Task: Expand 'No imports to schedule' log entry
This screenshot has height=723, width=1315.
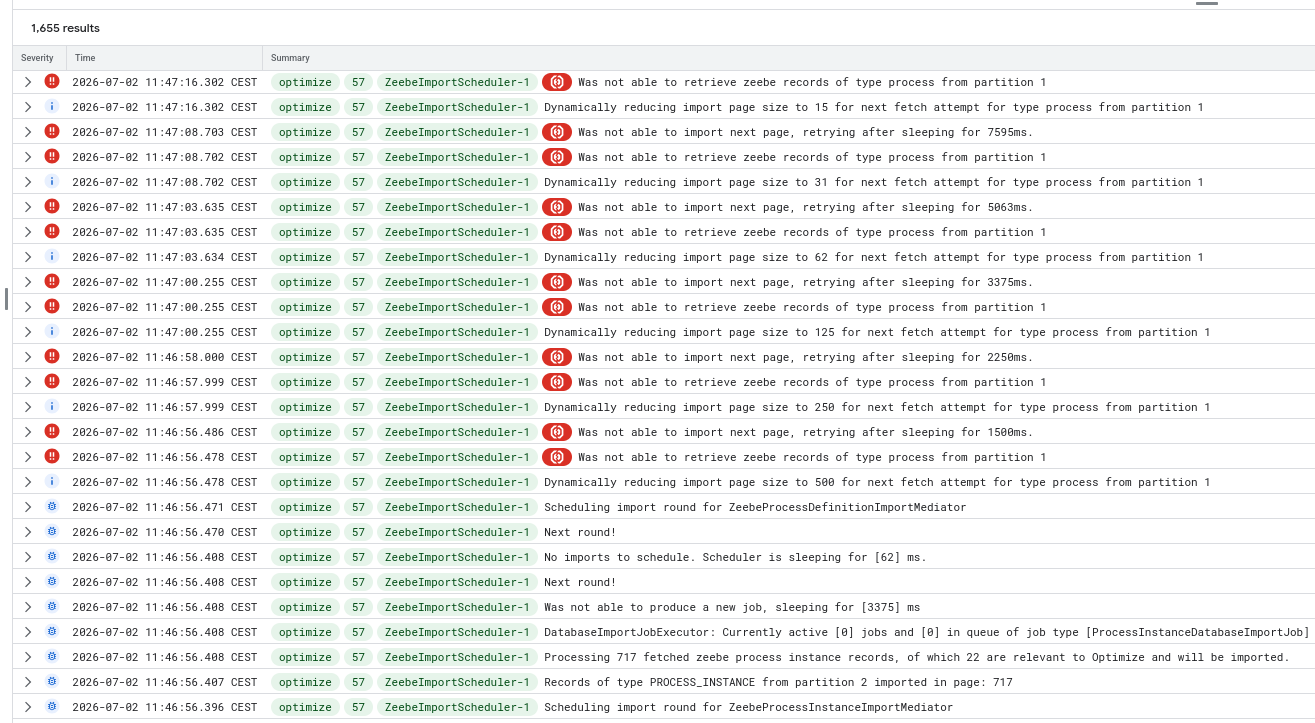Action: 28,557
